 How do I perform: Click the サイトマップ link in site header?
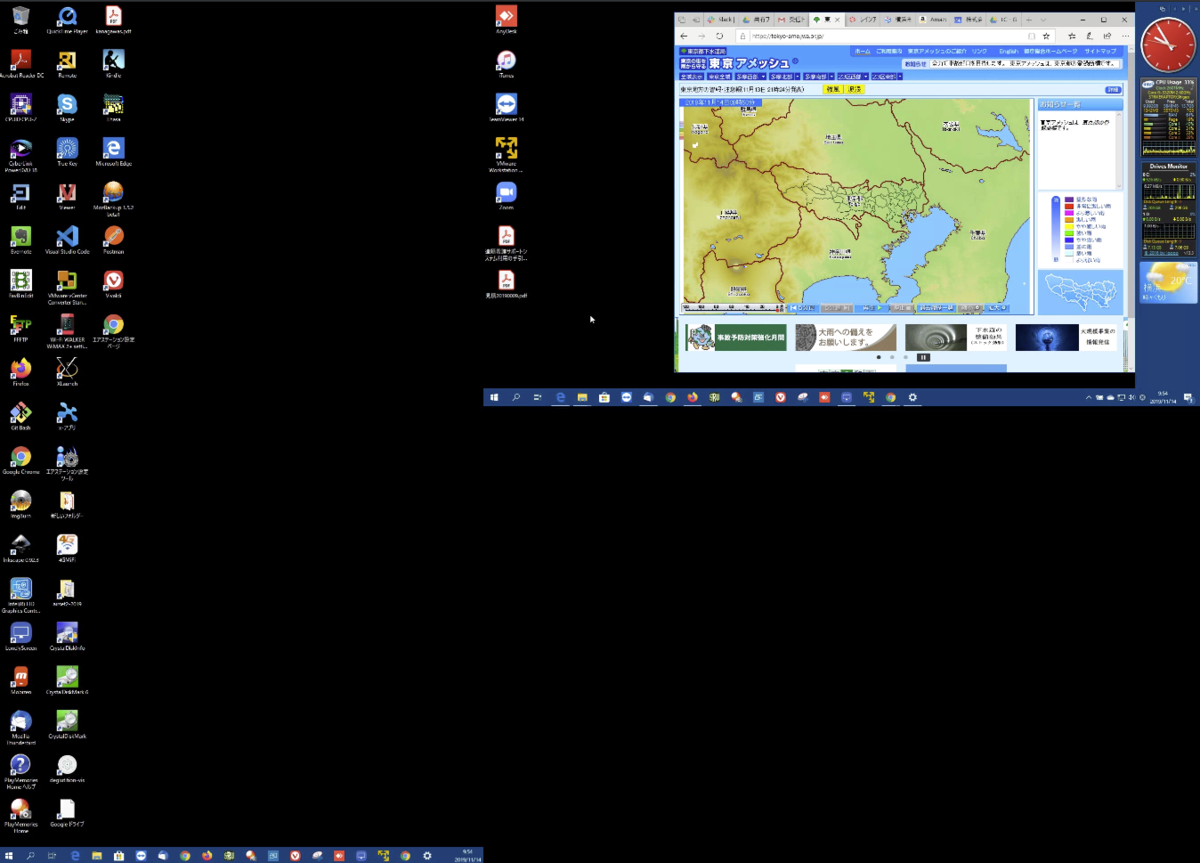coord(1100,51)
